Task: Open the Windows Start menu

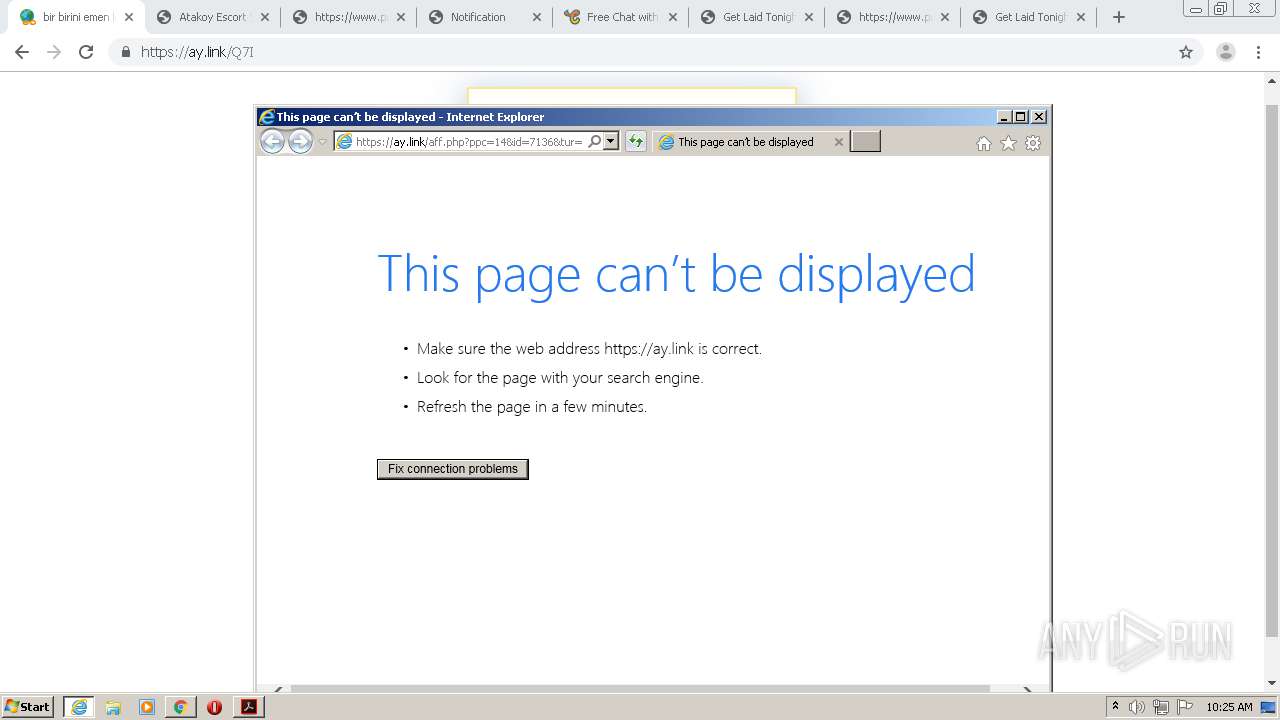Action: coord(28,707)
